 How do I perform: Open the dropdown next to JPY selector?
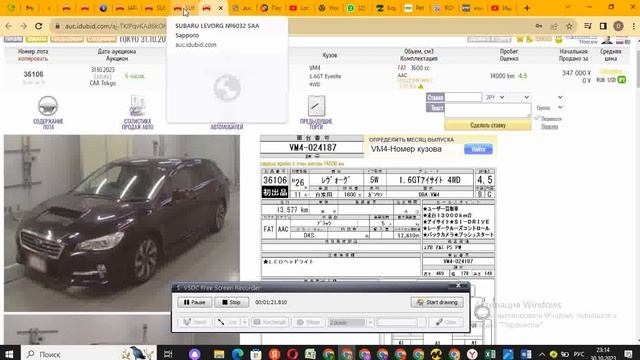(x=519, y=97)
